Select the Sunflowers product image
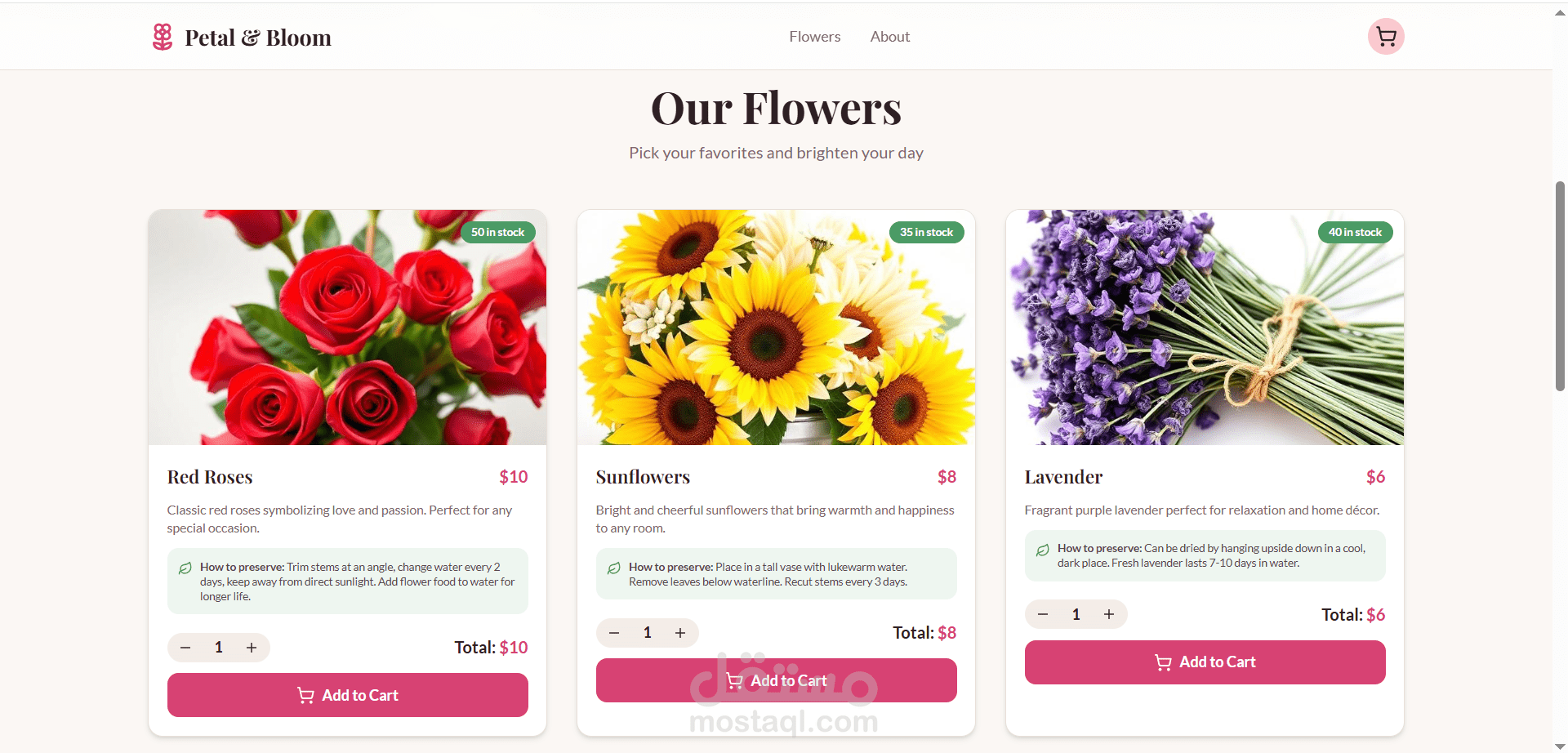This screenshot has height=753, width=1568. click(777, 327)
